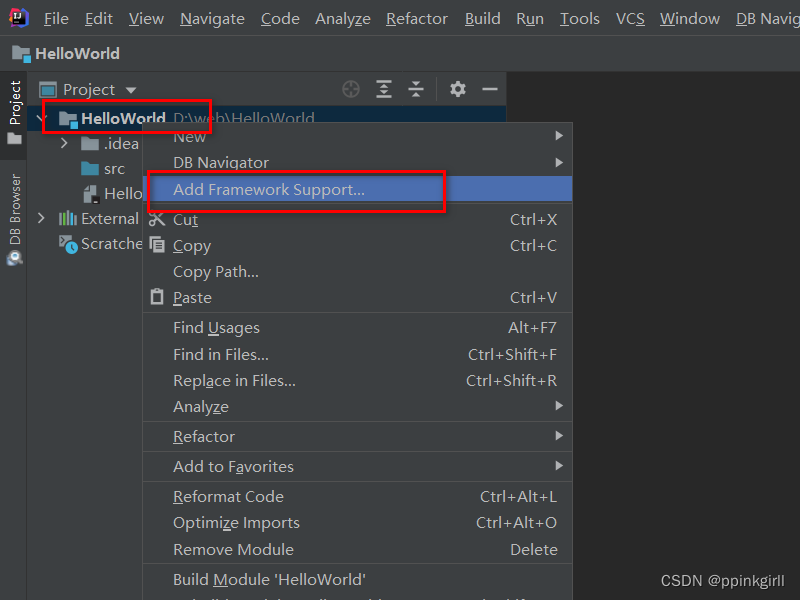Switch to the DB Browser side tab
Screen dimensions: 800x600
14,219
